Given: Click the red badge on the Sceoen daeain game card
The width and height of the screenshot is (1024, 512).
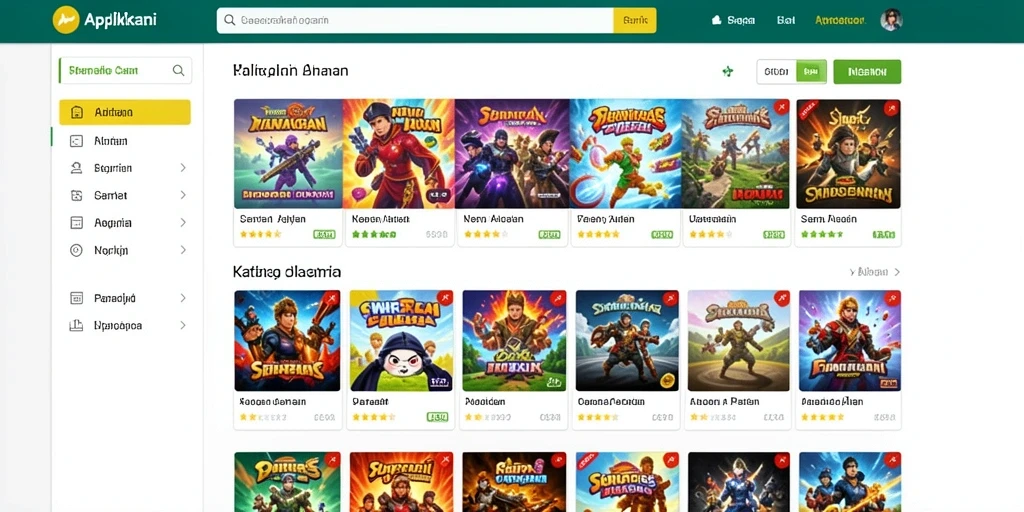Looking at the screenshot, I should (x=331, y=299).
